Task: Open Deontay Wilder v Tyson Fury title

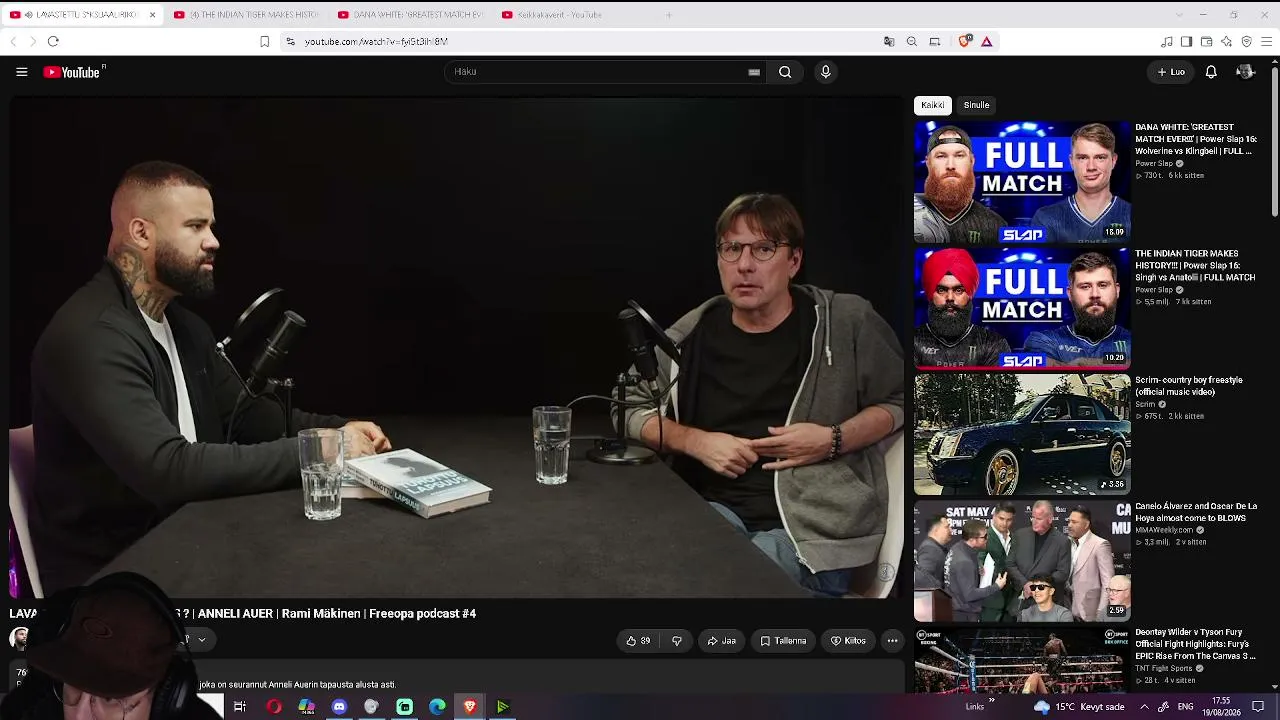Action: coord(1195,645)
